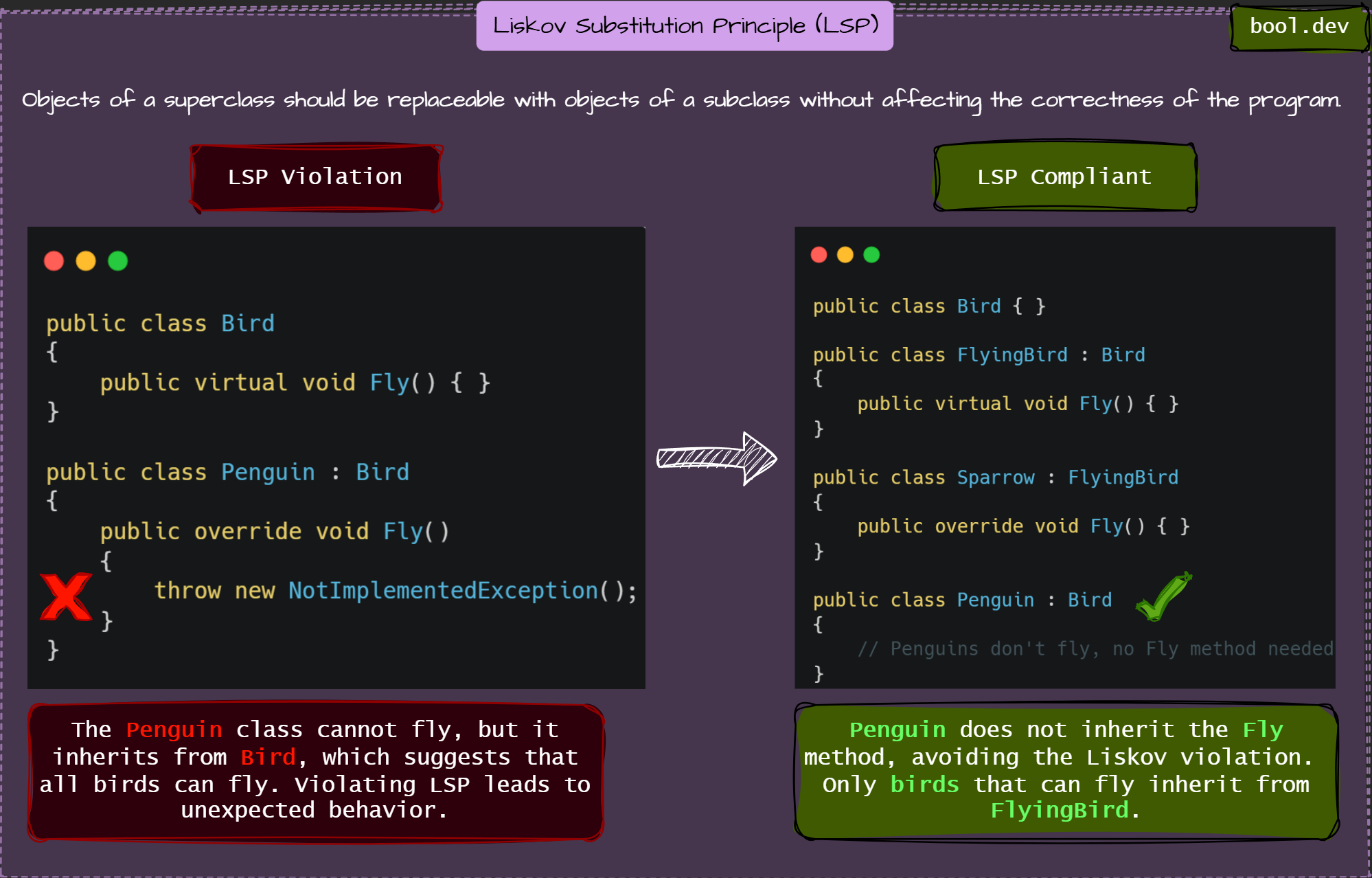1372x878 pixels.
Task: Select 'public virtual void Fly() { }' in compliant code
Action: (x=1018, y=404)
